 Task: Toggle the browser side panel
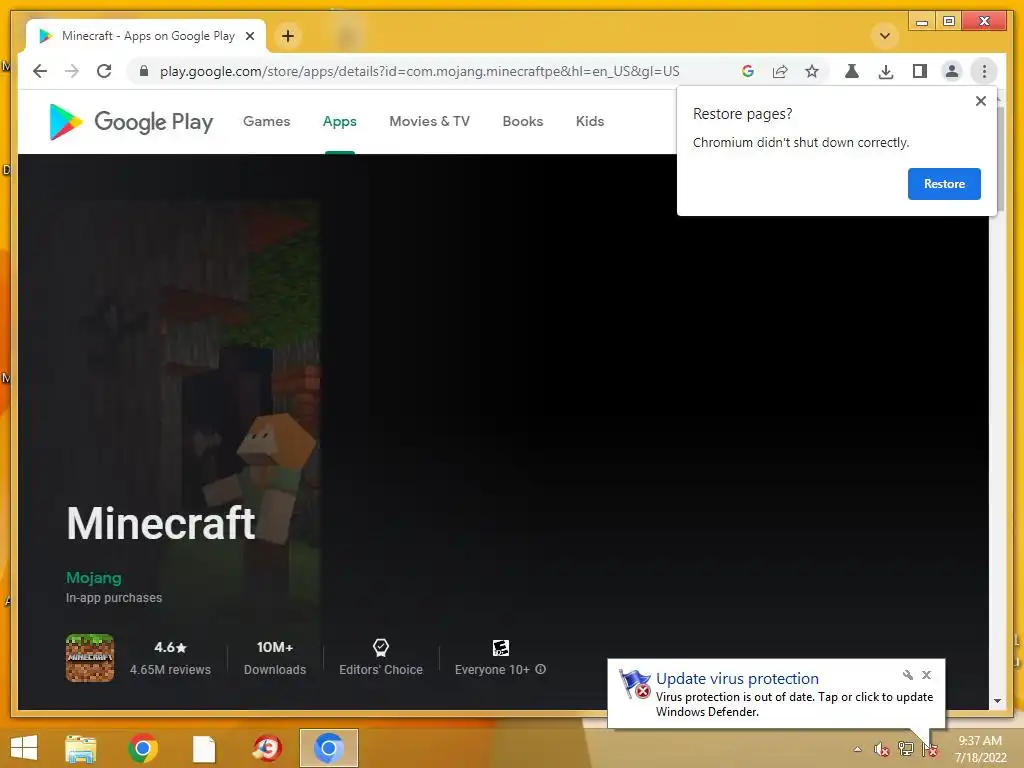click(920, 71)
